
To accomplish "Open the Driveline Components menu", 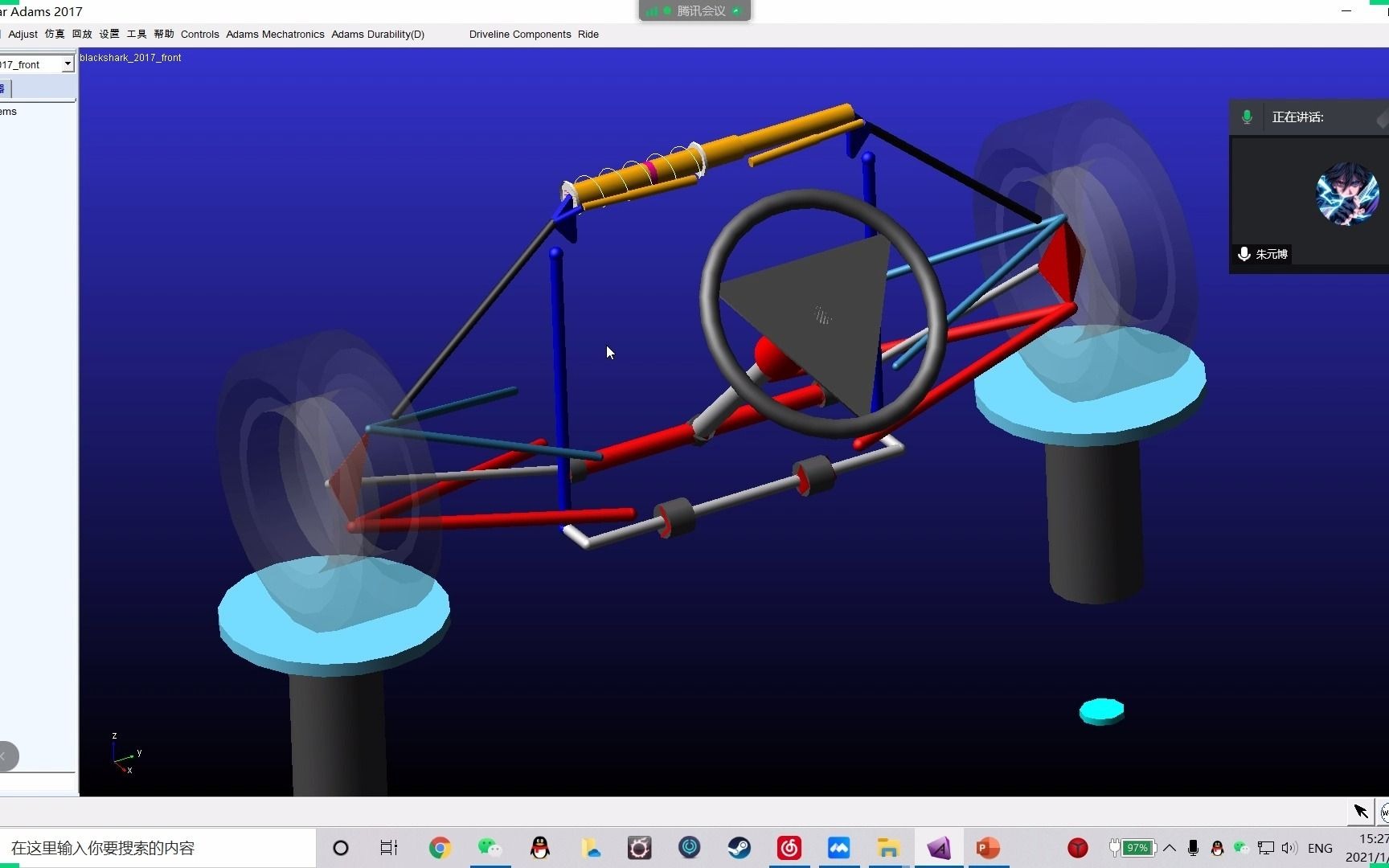I will 520,34.
